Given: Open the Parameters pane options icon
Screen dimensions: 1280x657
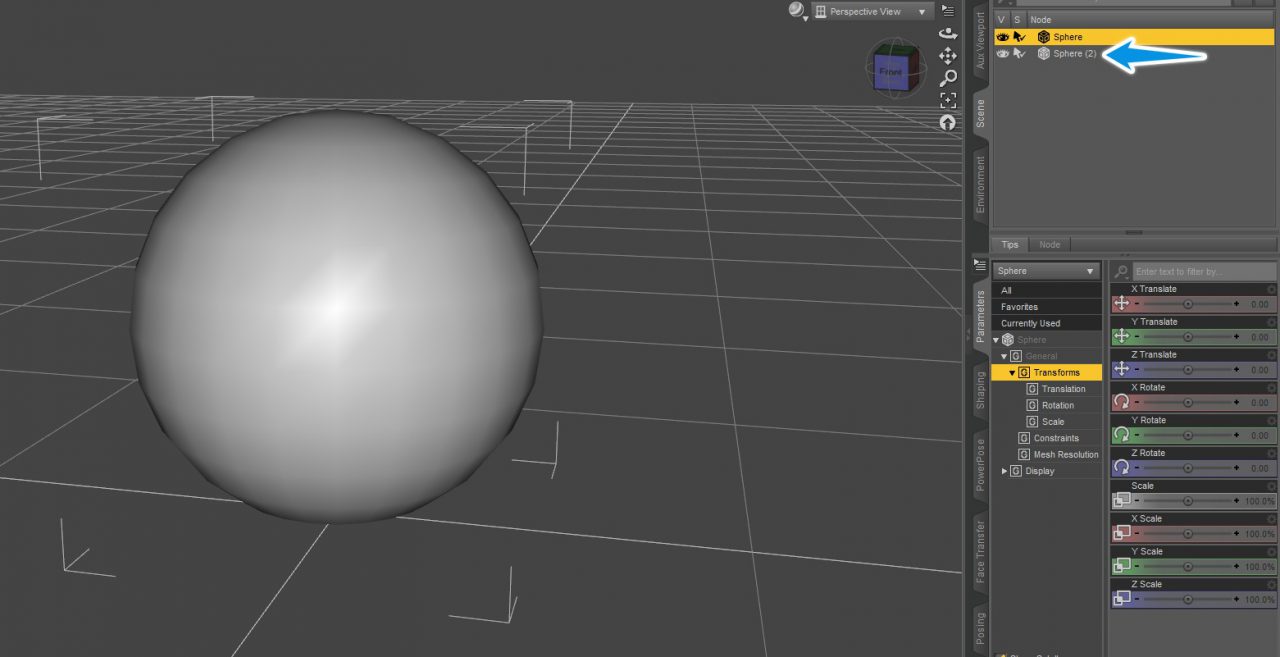Looking at the screenshot, I should click(981, 264).
